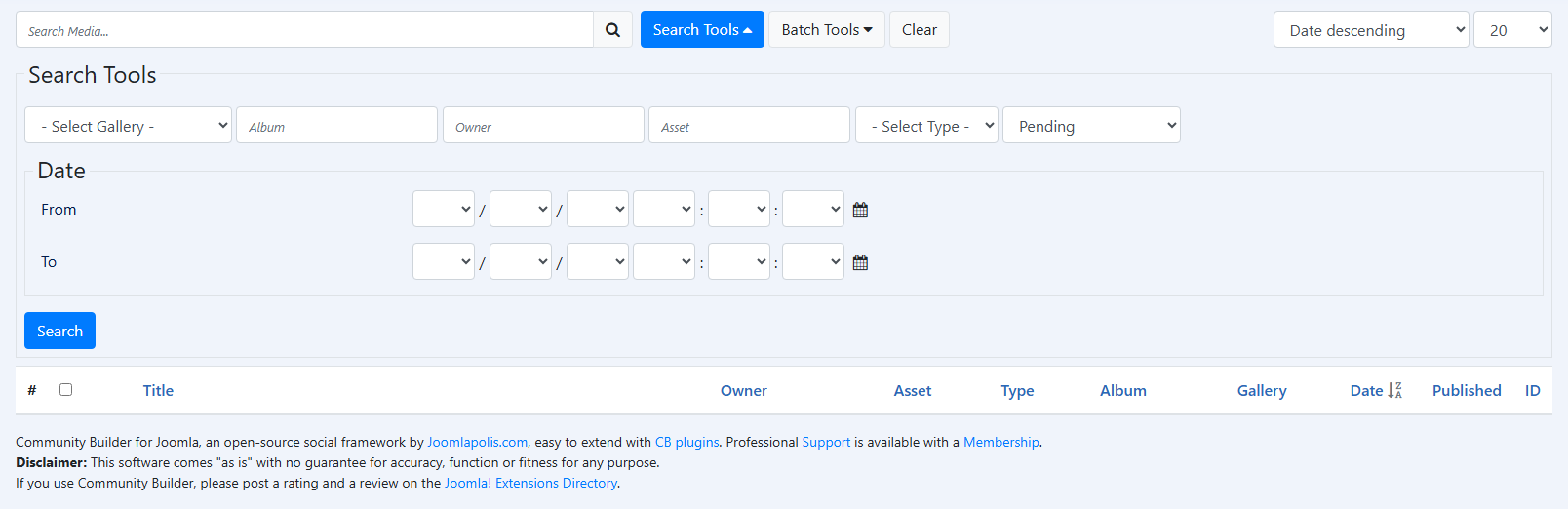Click into the Owner filter field
Image resolution: width=1568 pixels, height=509 pixels.
(x=543, y=126)
